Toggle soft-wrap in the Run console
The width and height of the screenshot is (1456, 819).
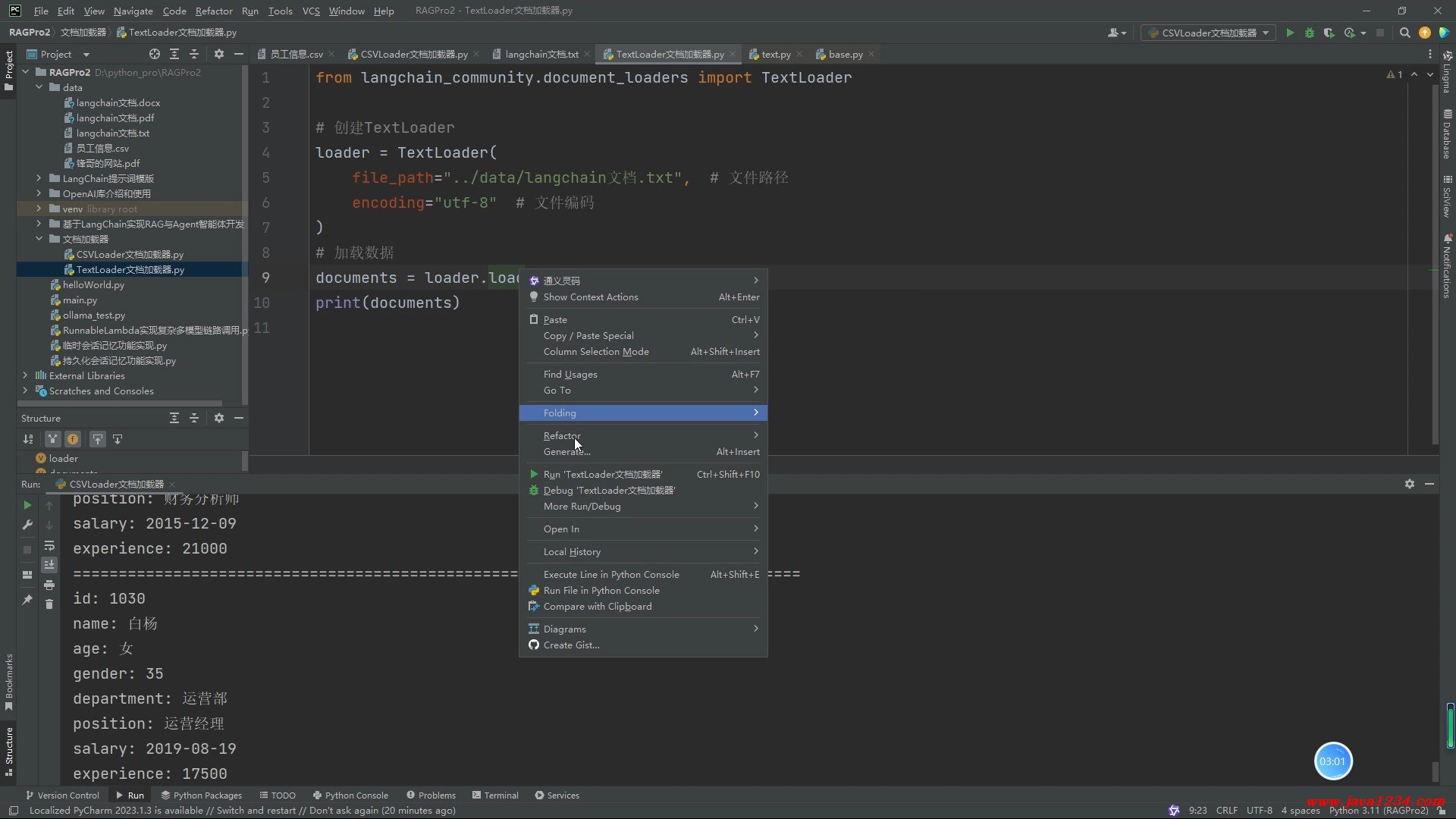click(x=49, y=545)
